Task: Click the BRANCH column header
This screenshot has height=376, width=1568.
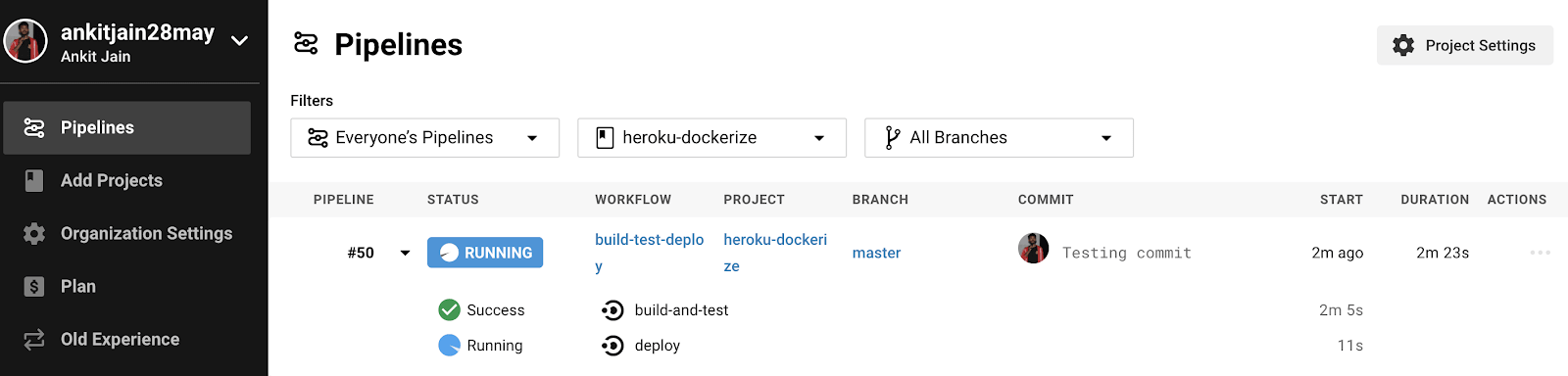Action: (x=880, y=200)
